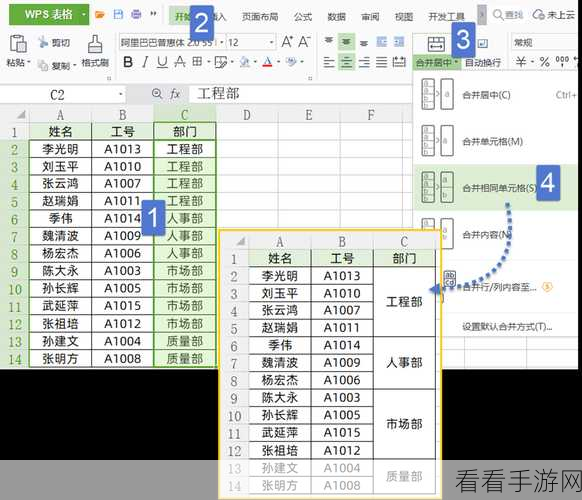The image size is (582, 500).
Task: Click the distributed alignment icon
Action: point(399,62)
